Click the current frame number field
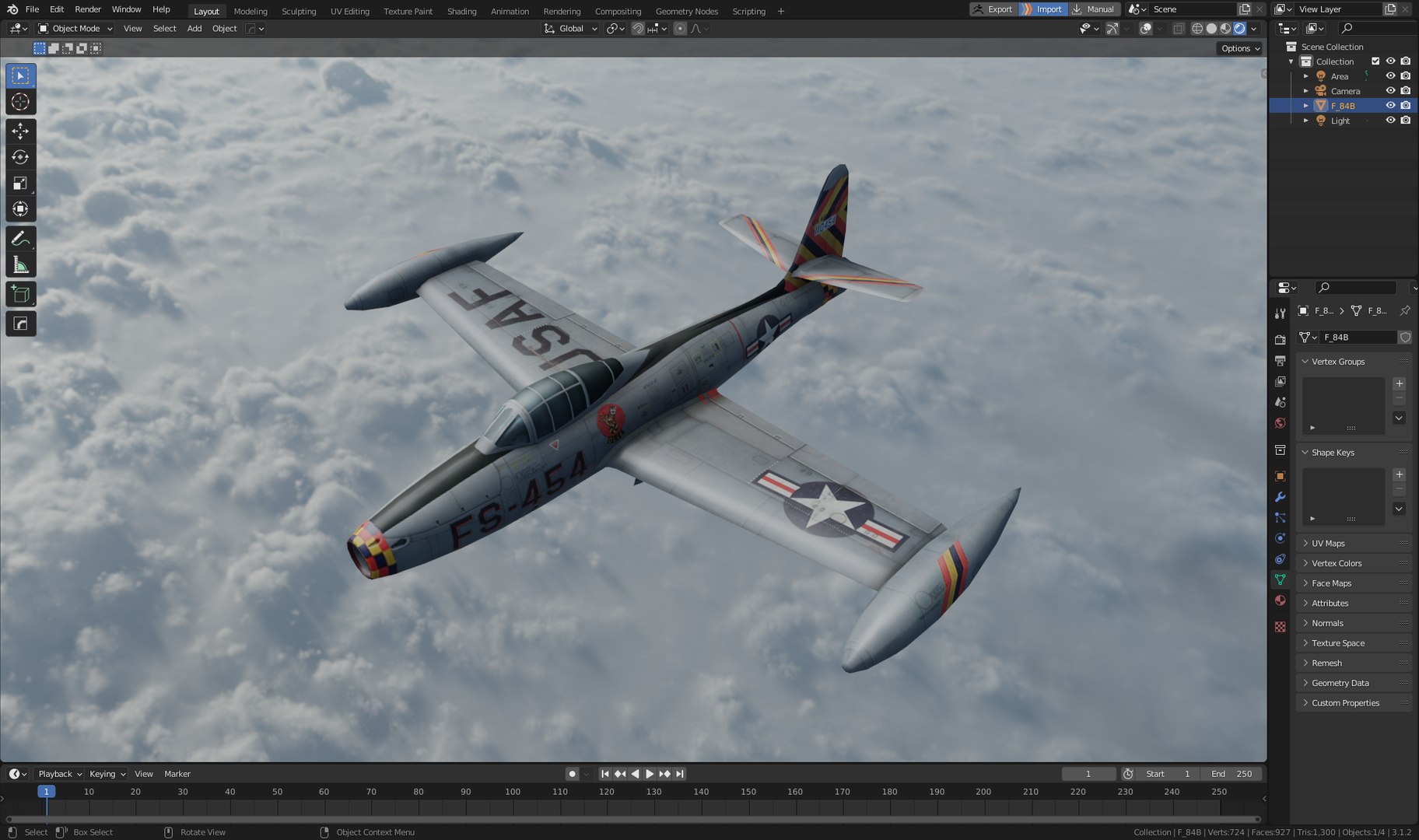1419x840 pixels. tap(1088, 774)
